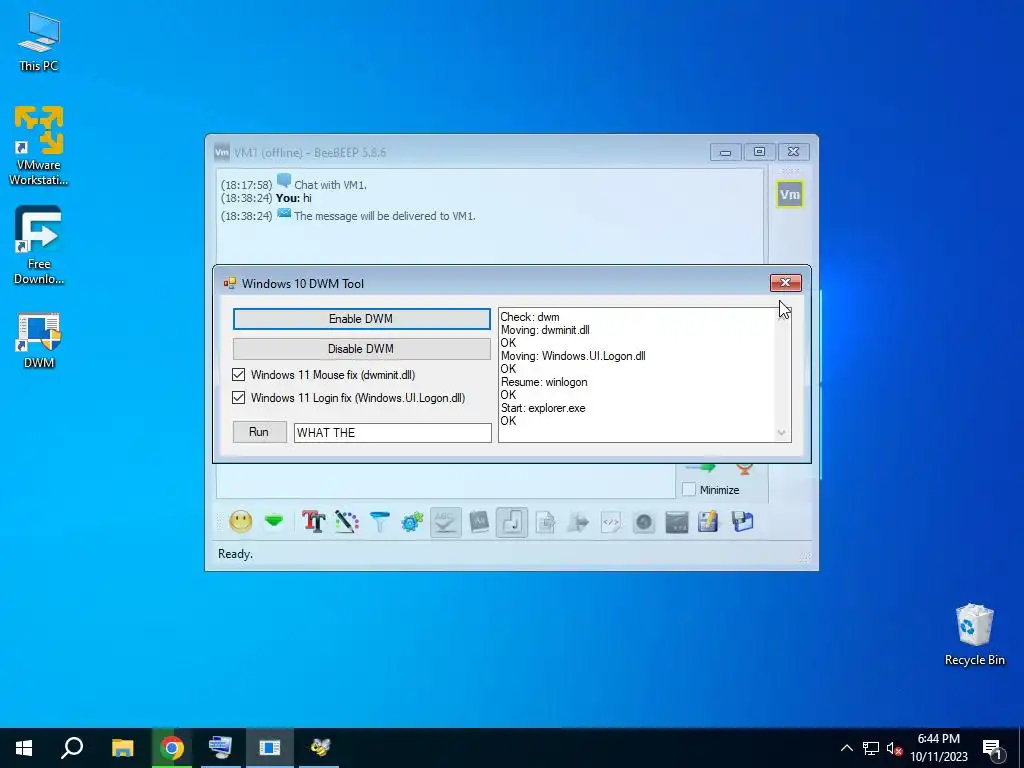Open the emoticons smiley picker in BeeBEEP
The image size is (1024, 768).
coord(240,522)
